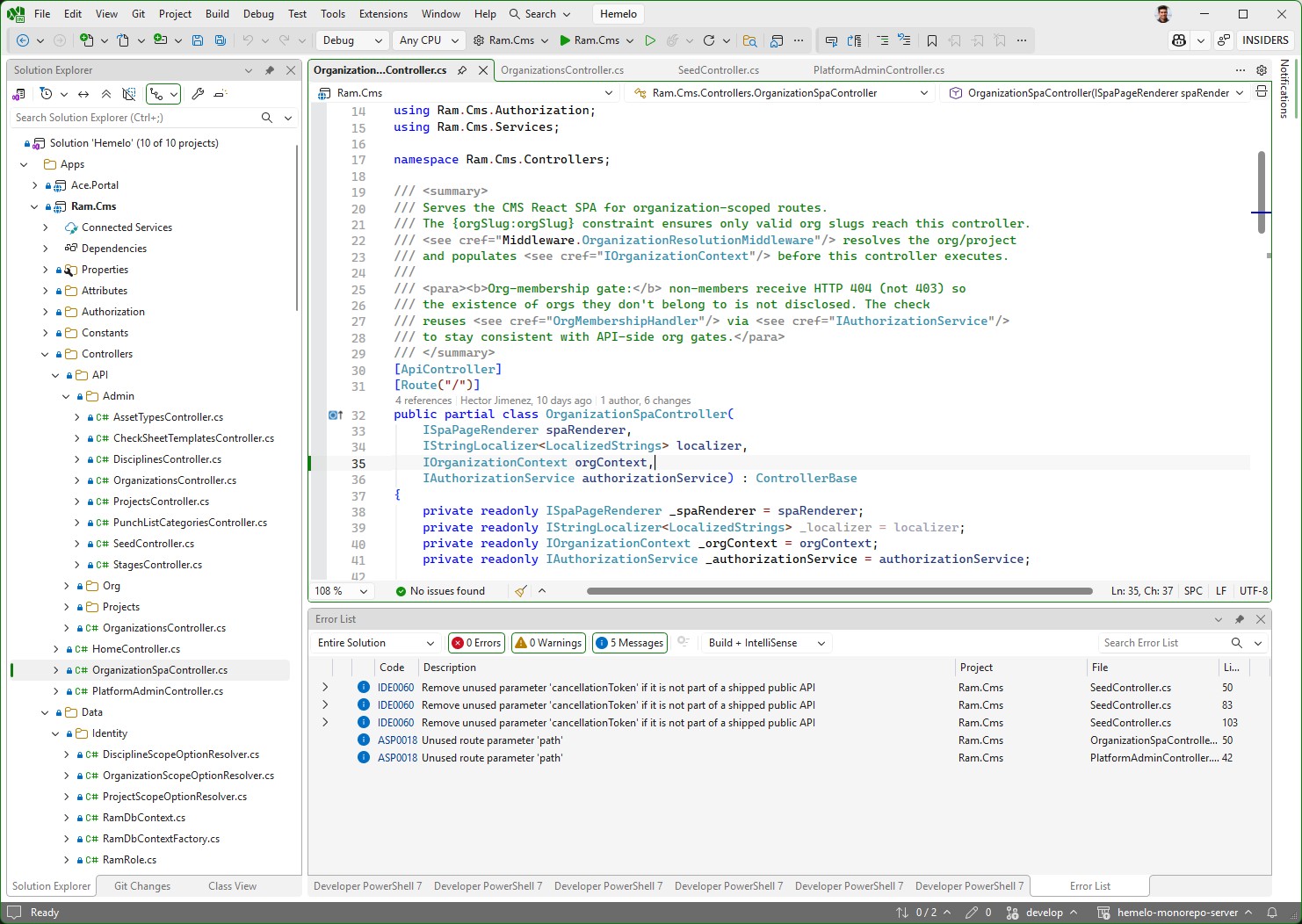Click the develop branch in status bar
1302x924 pixels.
click(x=1043, y=913)
